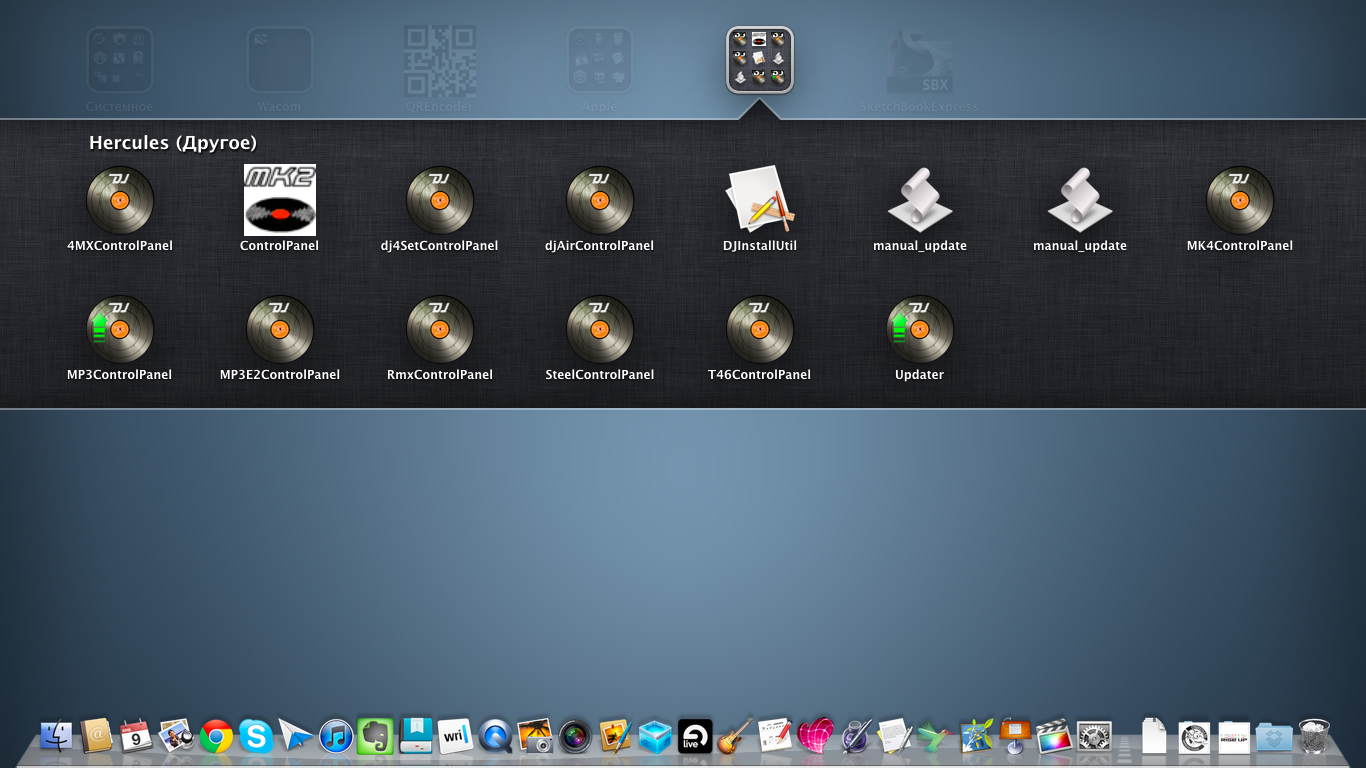This screenshot has height=768, width=1366.
Task: Launch TextEdit from the Dock
Action: point(895,736)
